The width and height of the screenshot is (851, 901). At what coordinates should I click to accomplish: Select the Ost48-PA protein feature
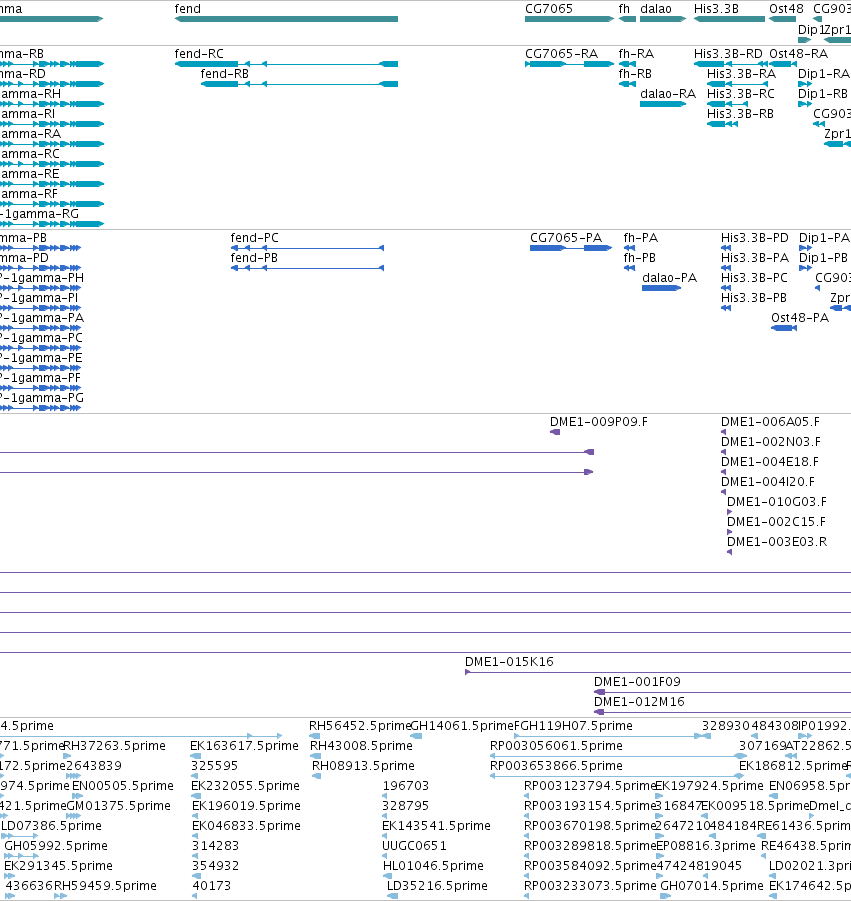[784, 328]
